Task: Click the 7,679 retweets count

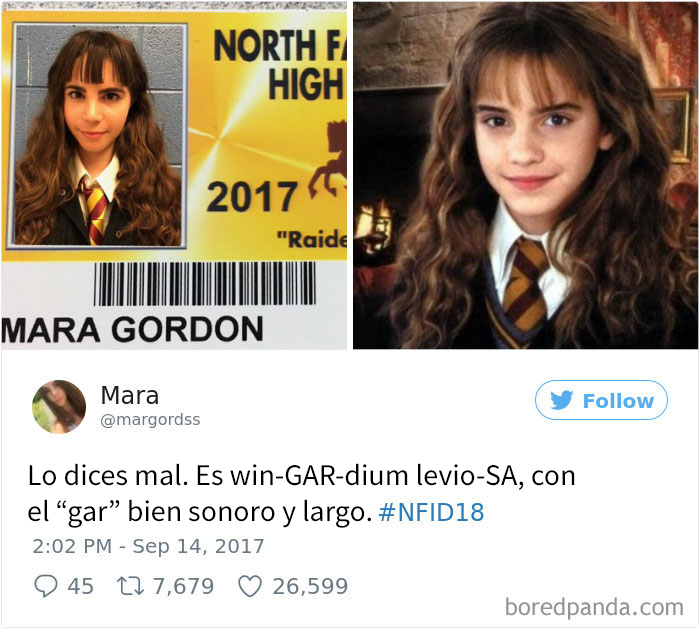Action: pyautogui.click(x=183, y=586)
